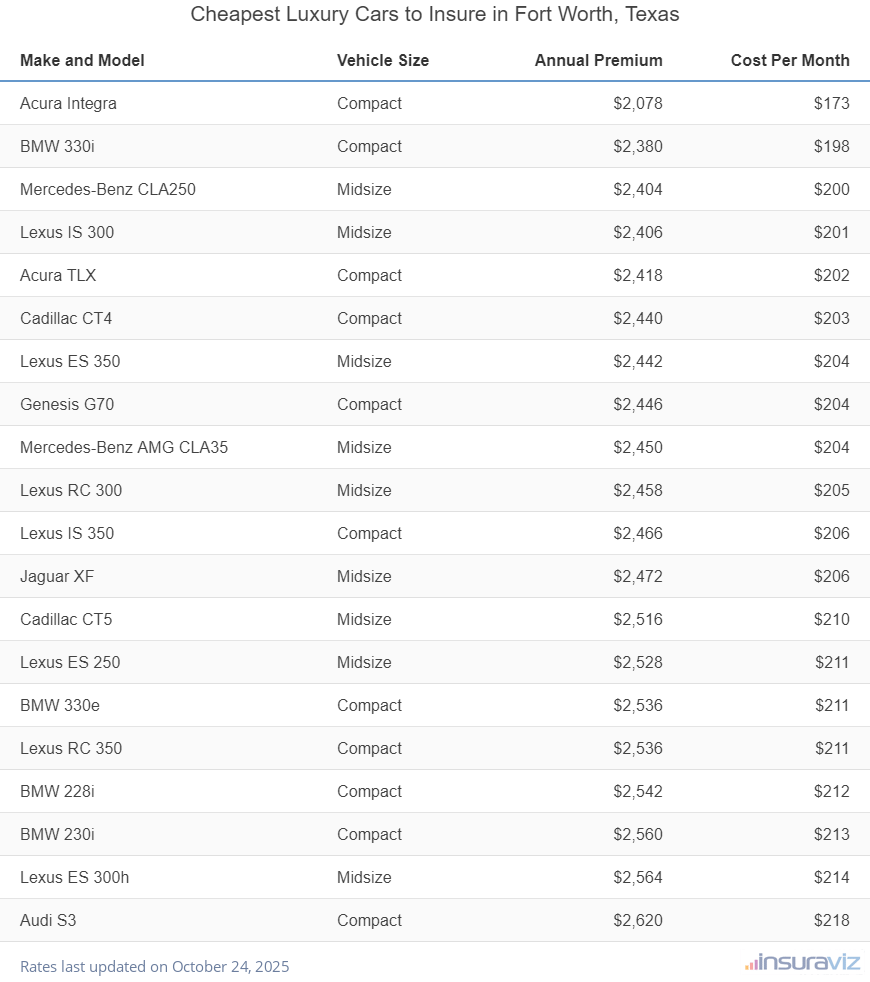Screen dimensions: 870x982
Task: Select the Acura Integra row name
Action: (68, 103)
